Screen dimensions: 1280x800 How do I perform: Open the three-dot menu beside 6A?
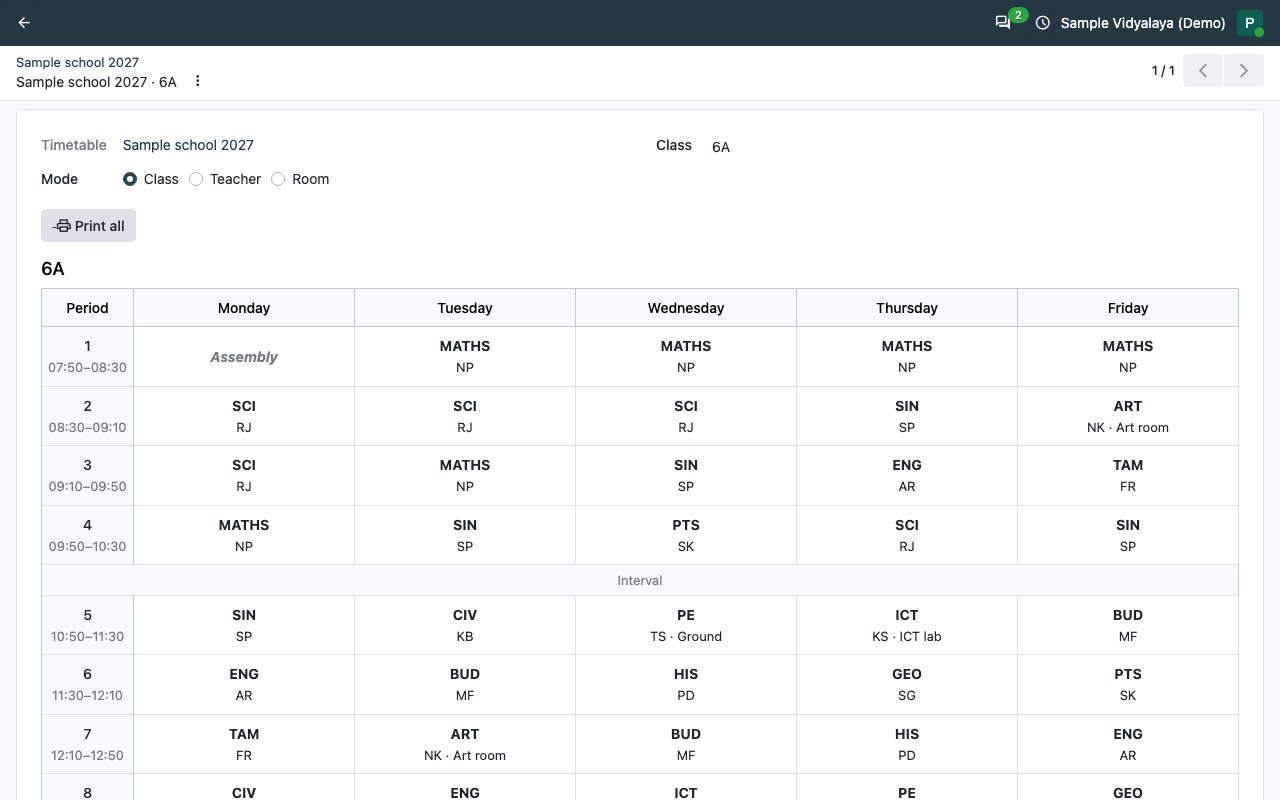198,81
